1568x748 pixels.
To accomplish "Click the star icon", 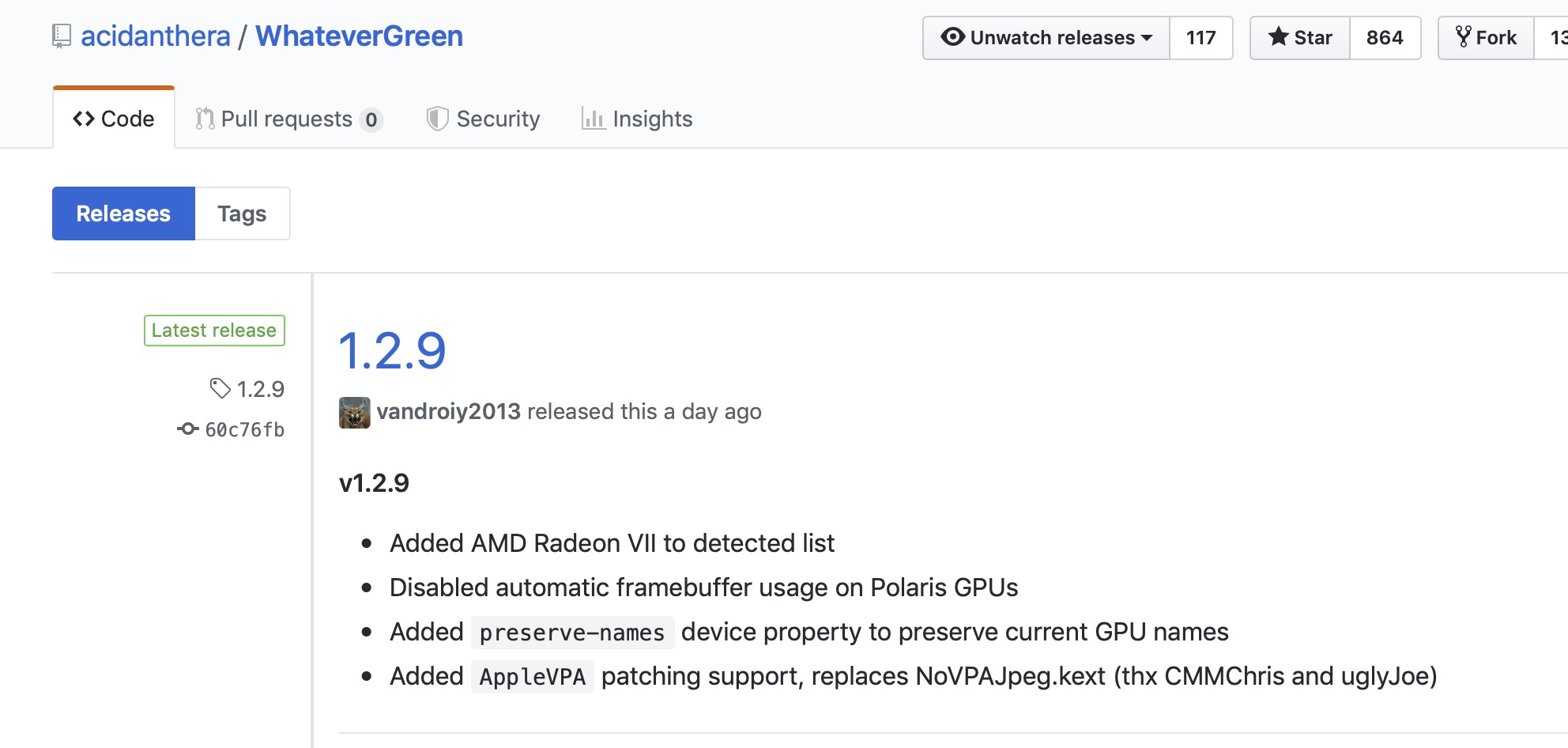I will point(1278,37).
